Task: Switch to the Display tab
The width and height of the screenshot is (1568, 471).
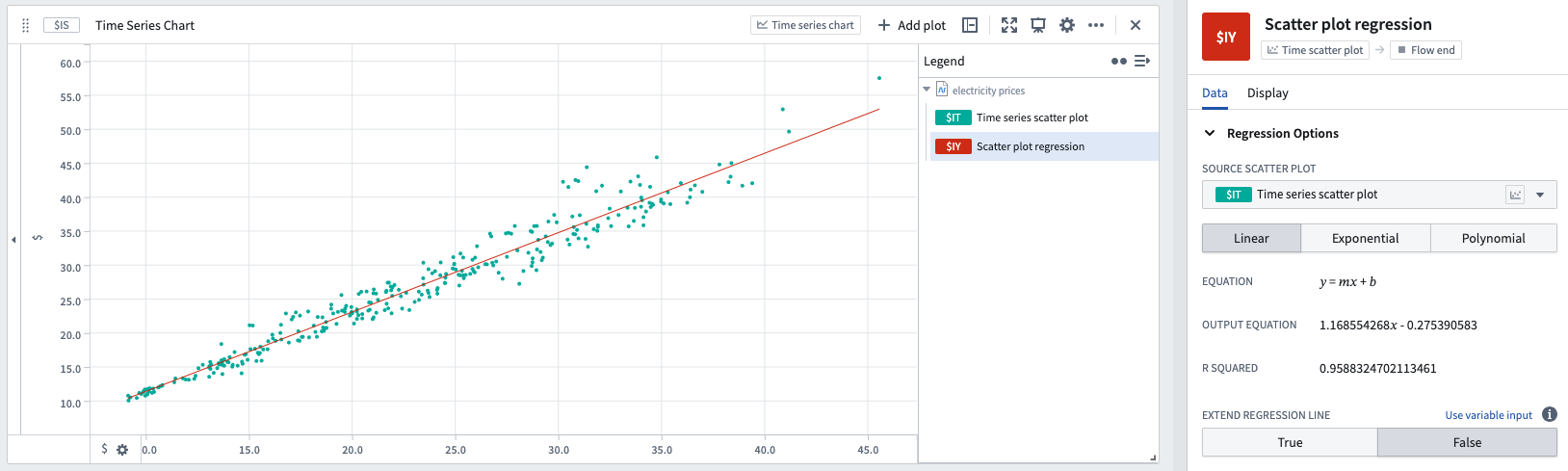Action: [x=1267, y=92]
